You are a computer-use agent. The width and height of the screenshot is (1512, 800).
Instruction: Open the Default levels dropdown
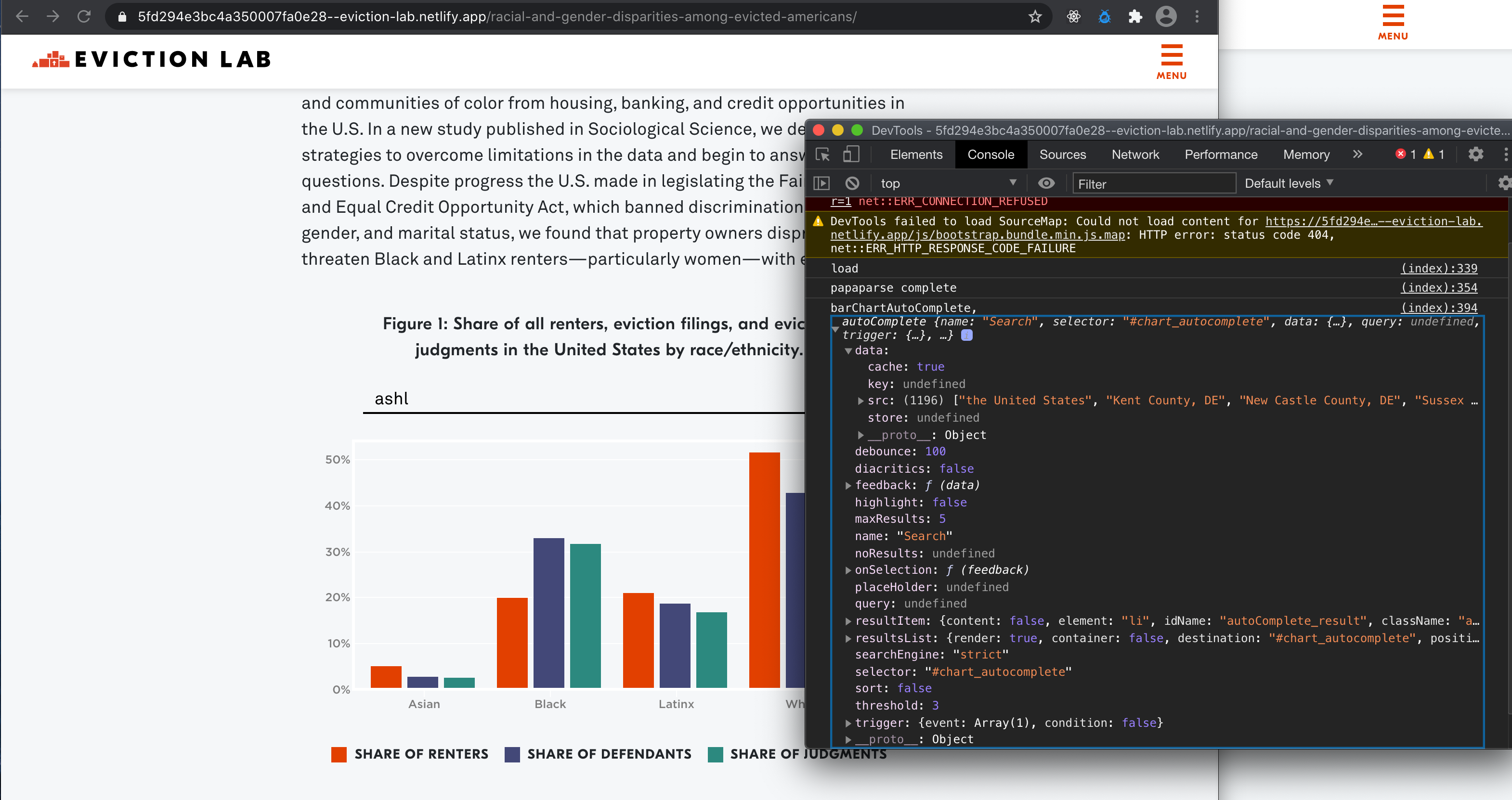point(1289,183)
